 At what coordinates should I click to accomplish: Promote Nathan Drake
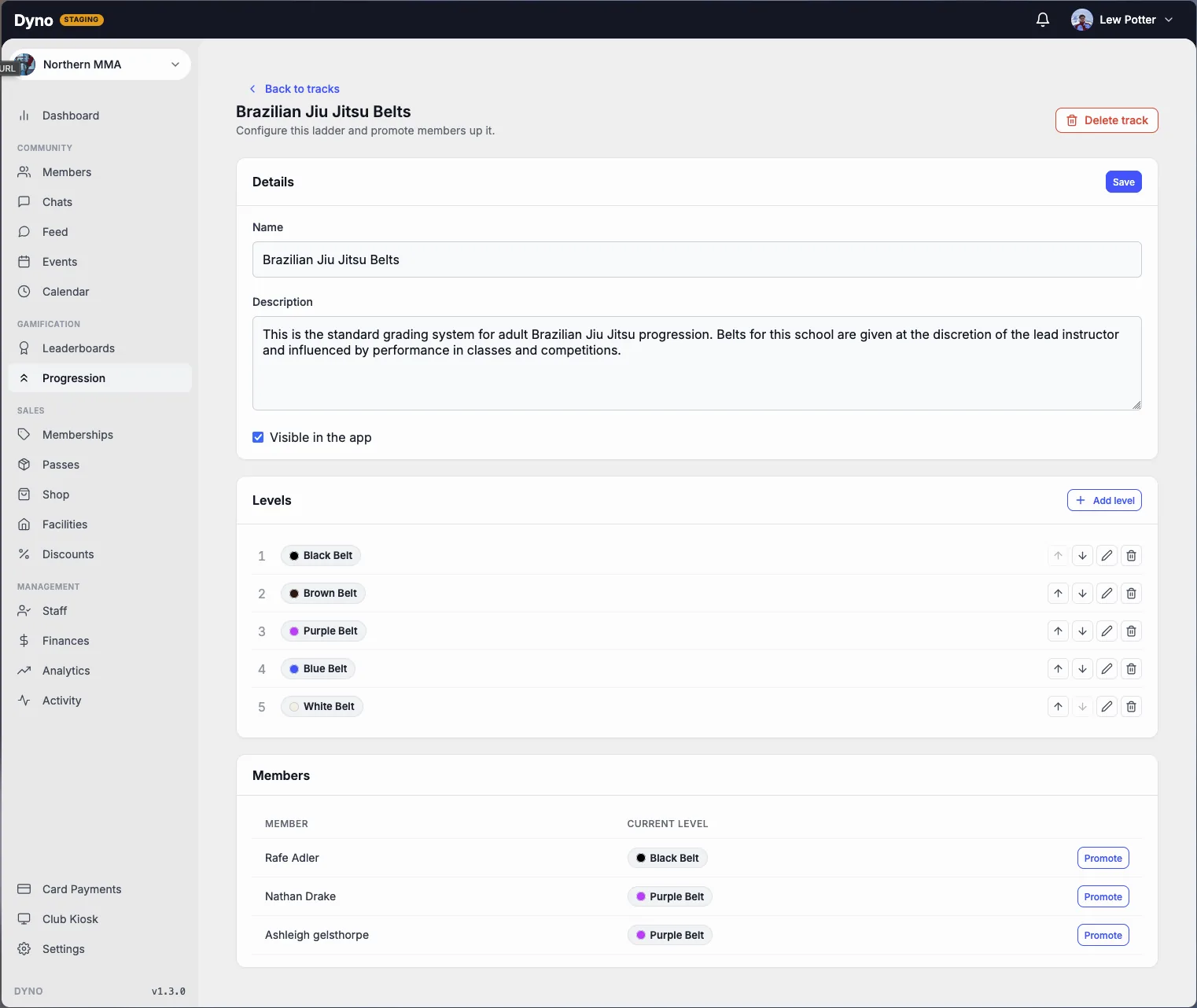click(x=1103, y=897)
